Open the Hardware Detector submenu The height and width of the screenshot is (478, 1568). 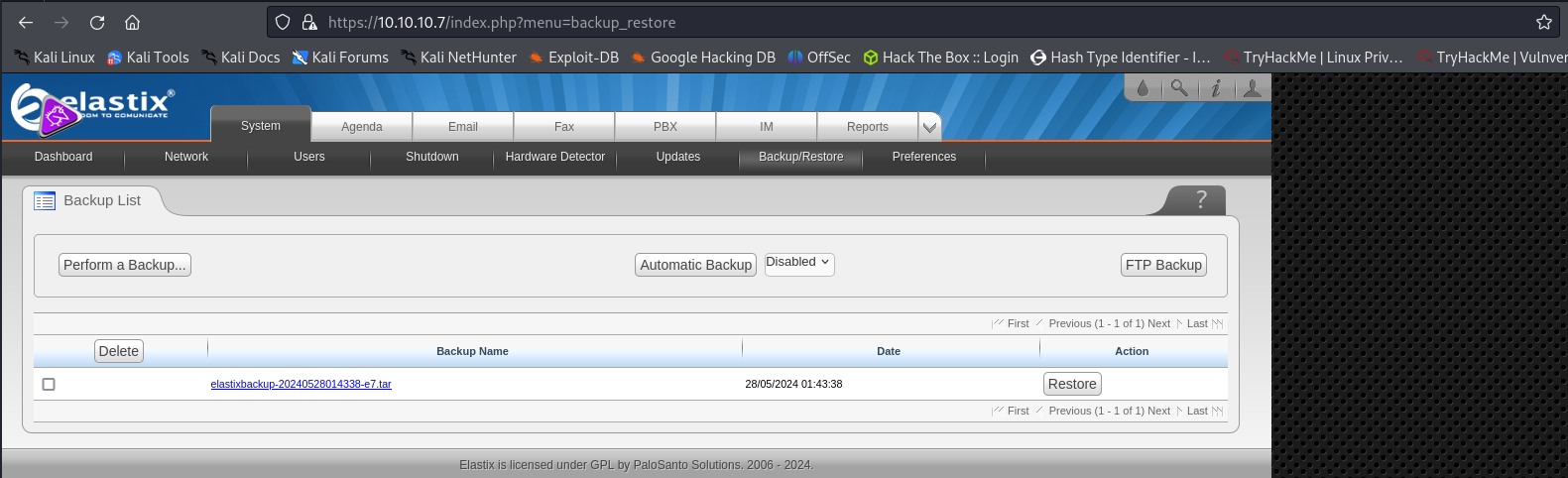click(555, 157)
